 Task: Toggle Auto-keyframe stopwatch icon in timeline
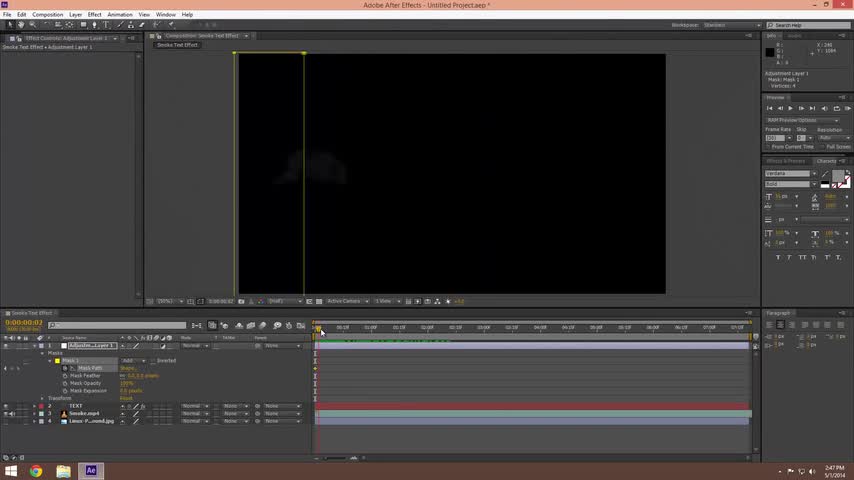coord(289,325)
